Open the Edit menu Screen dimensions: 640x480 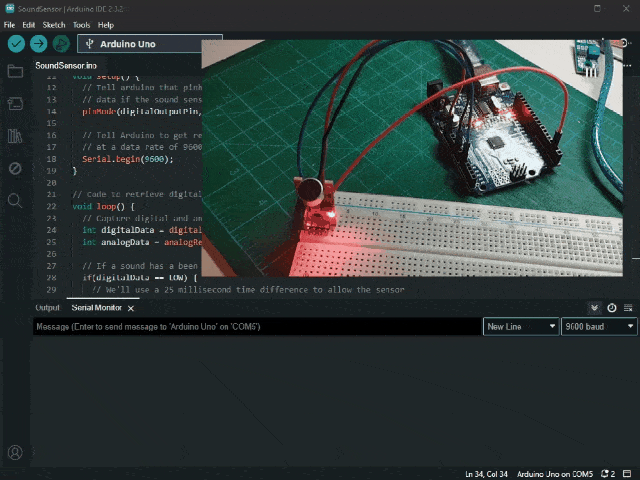tap(29, 25)
